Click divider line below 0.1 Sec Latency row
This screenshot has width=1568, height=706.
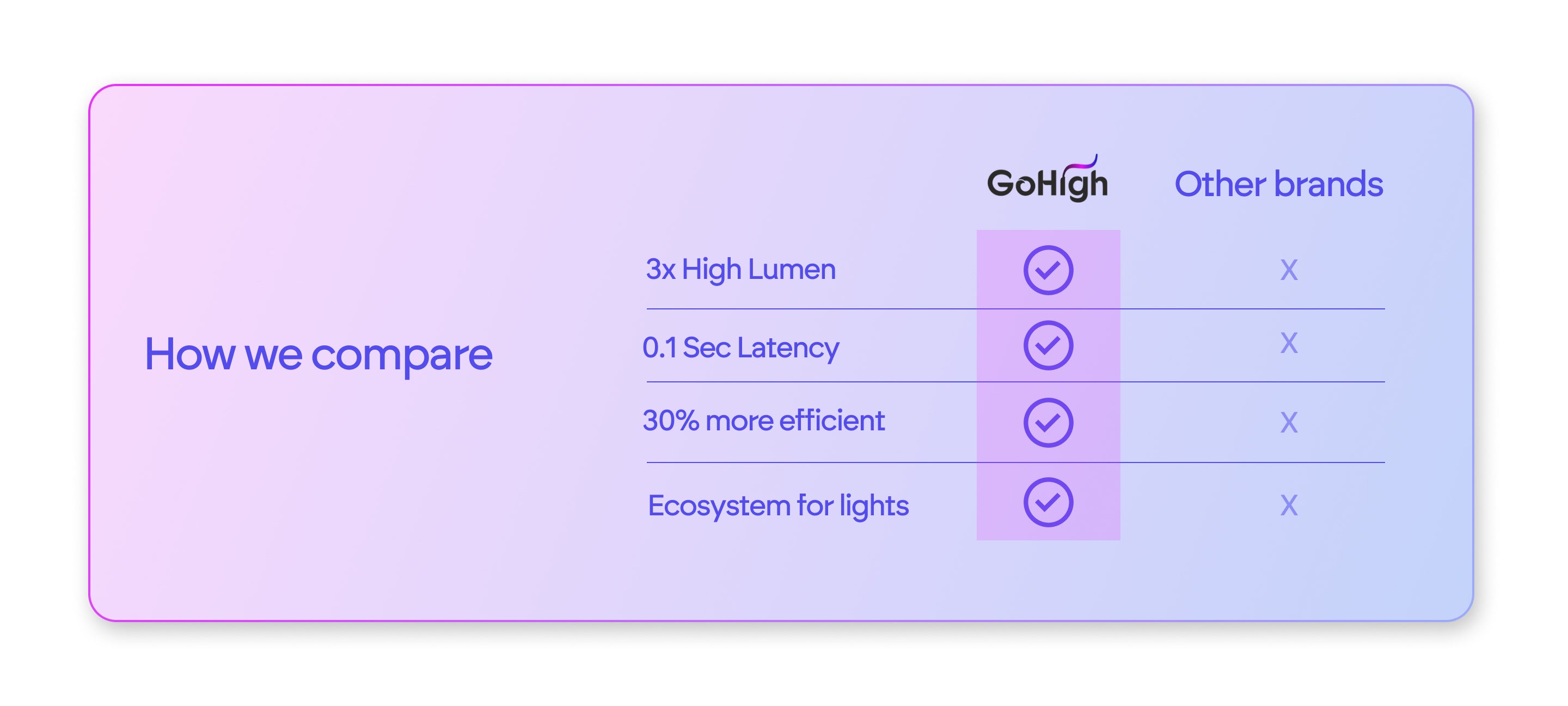(x=810, y=382)
